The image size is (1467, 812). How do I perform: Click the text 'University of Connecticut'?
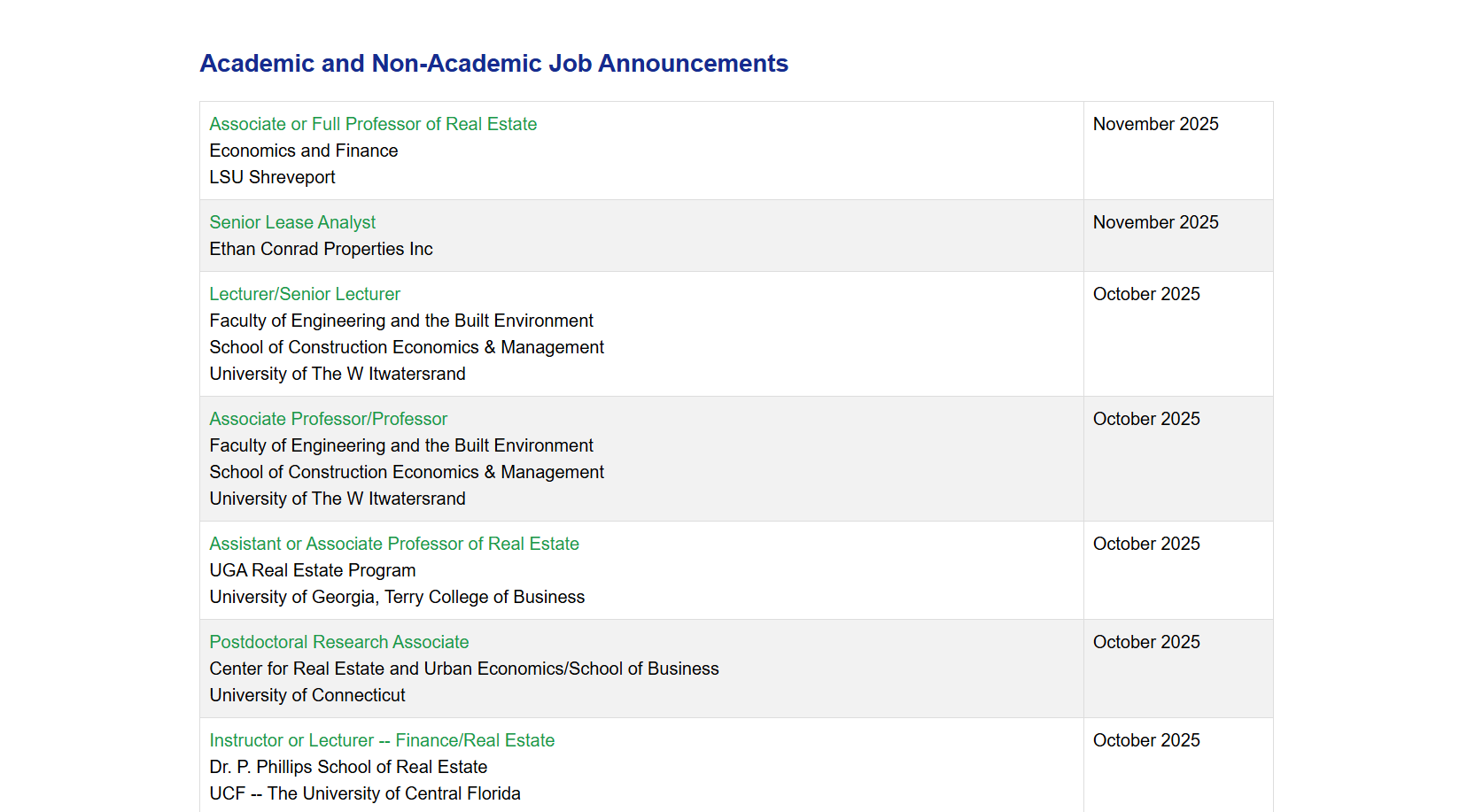click(x=307, y=695)
